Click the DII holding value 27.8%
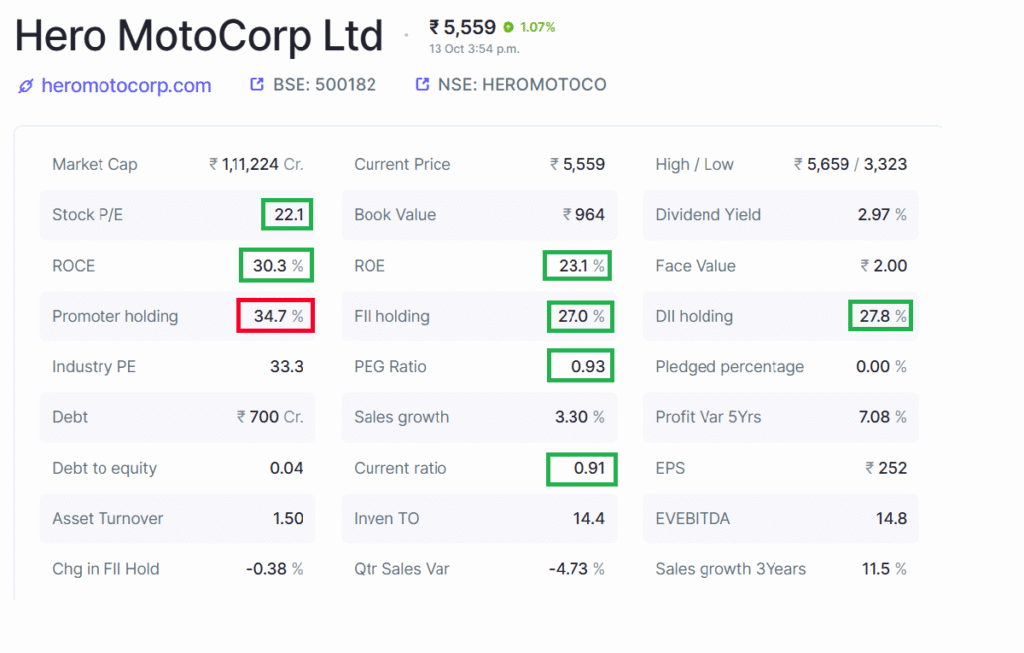The image size is (1024, 653). coord(880,315)
